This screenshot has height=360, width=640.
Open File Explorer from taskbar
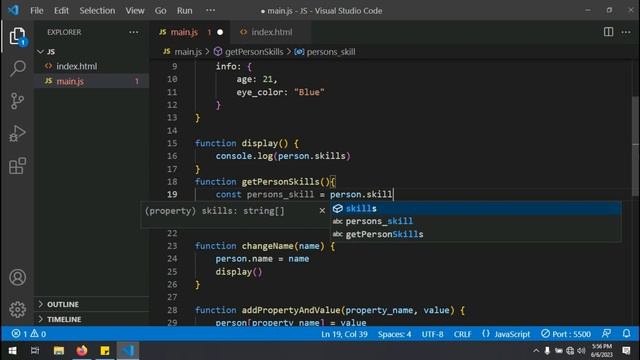click(x=59, y=351)
